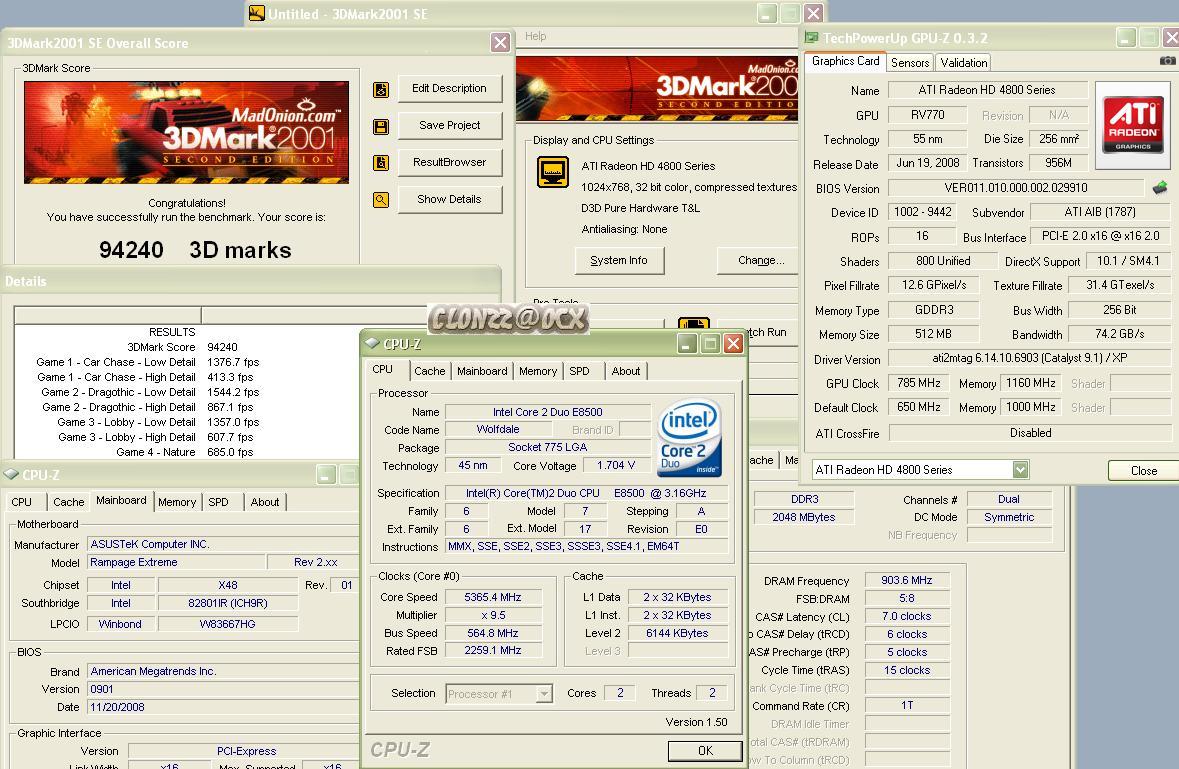Viewport: 1179px width, 769px height.
Task: Click the BIOS Version field in GPU-Z
Action: coord(1015,188)
